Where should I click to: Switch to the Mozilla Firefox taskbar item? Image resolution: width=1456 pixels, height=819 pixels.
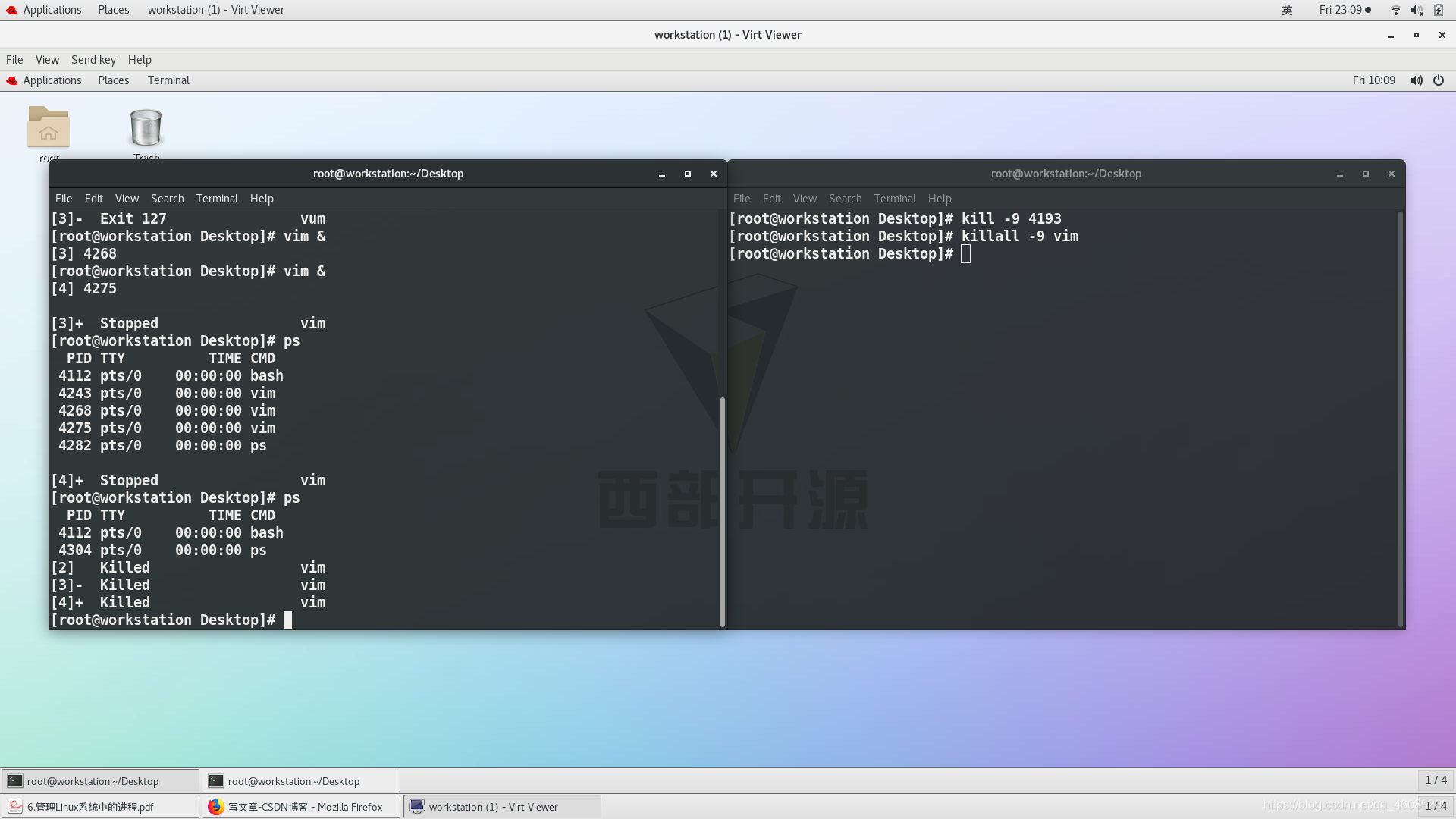(302, 807)
